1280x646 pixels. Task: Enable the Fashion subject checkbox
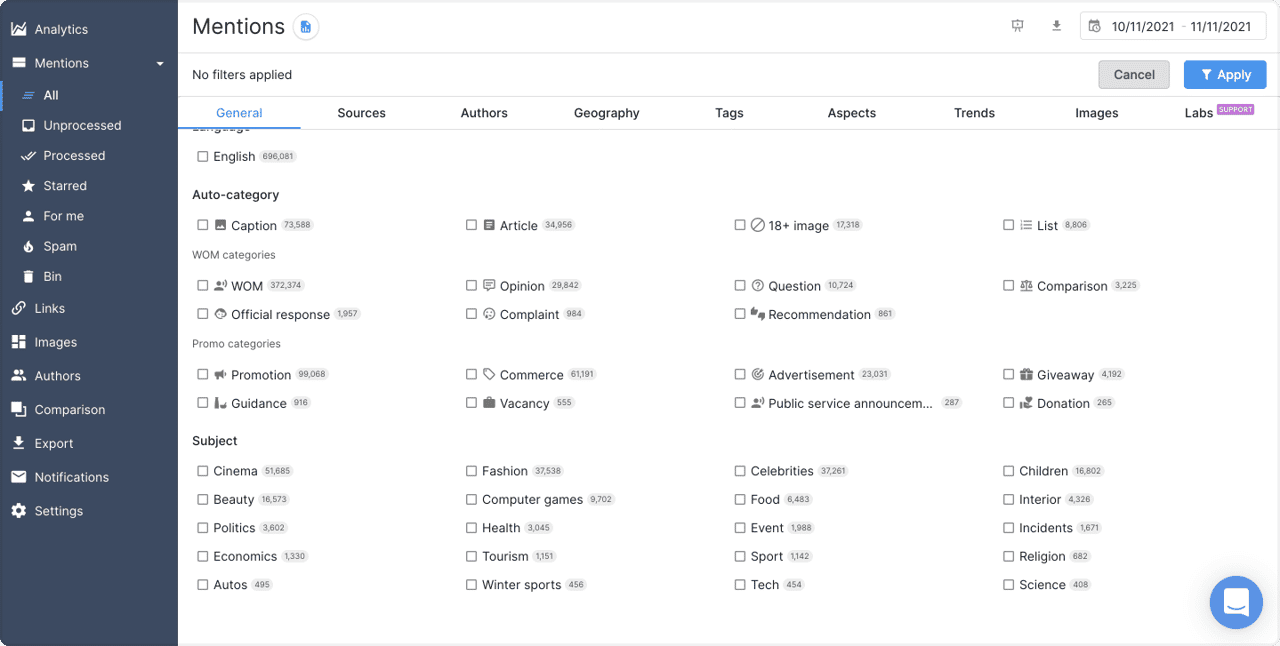471,470
